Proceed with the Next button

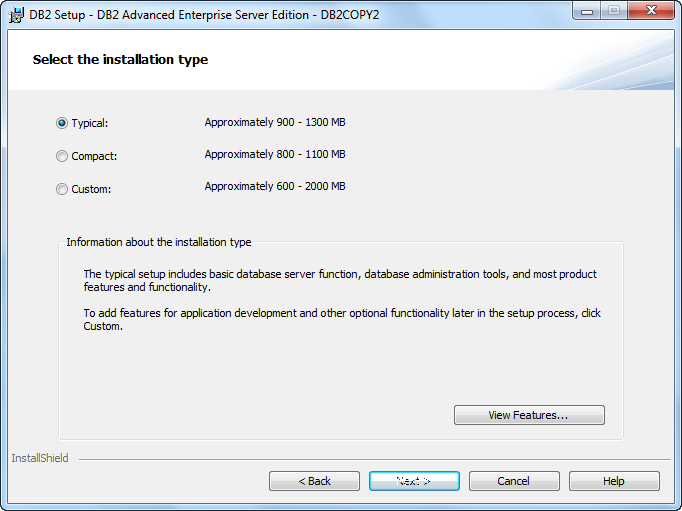tap(414, 481)
